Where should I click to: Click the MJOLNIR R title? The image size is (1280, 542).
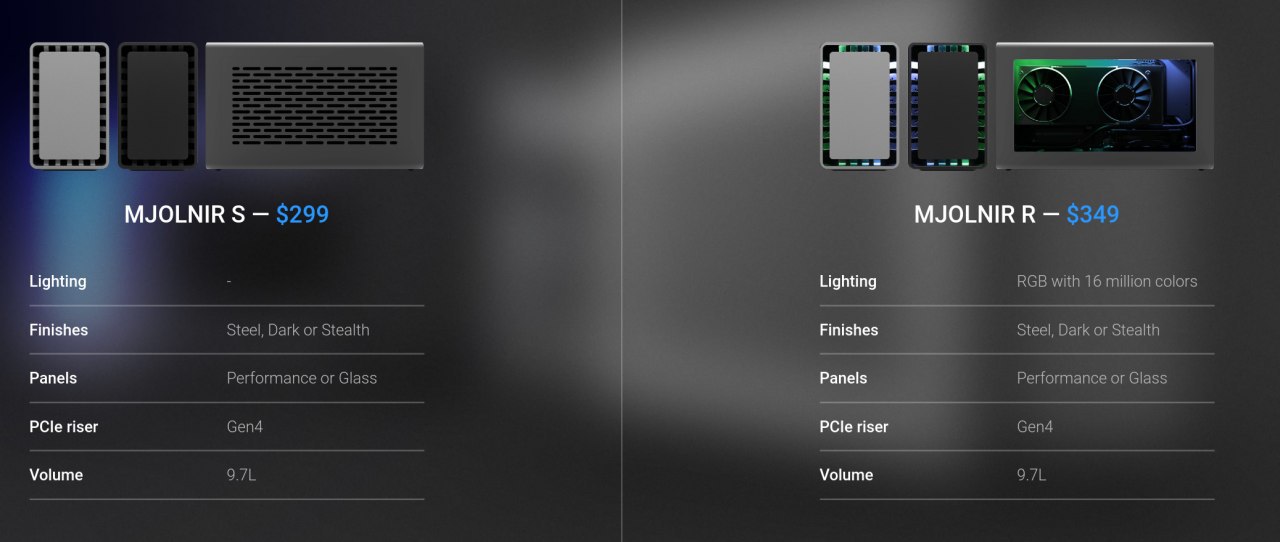975,214
